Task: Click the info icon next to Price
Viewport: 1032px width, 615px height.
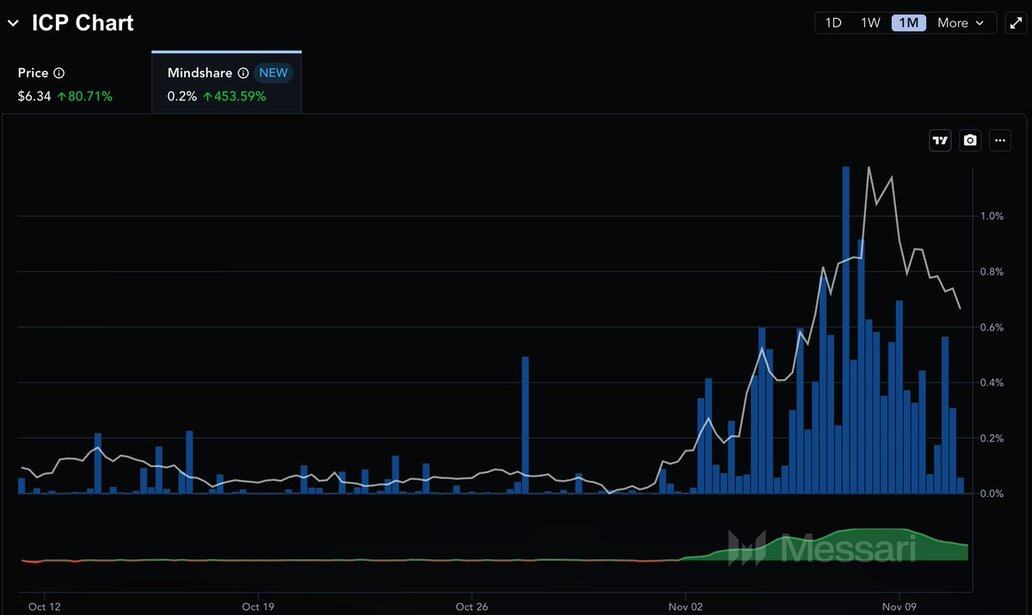Action: pyautogui.click(x=59, y=73)
